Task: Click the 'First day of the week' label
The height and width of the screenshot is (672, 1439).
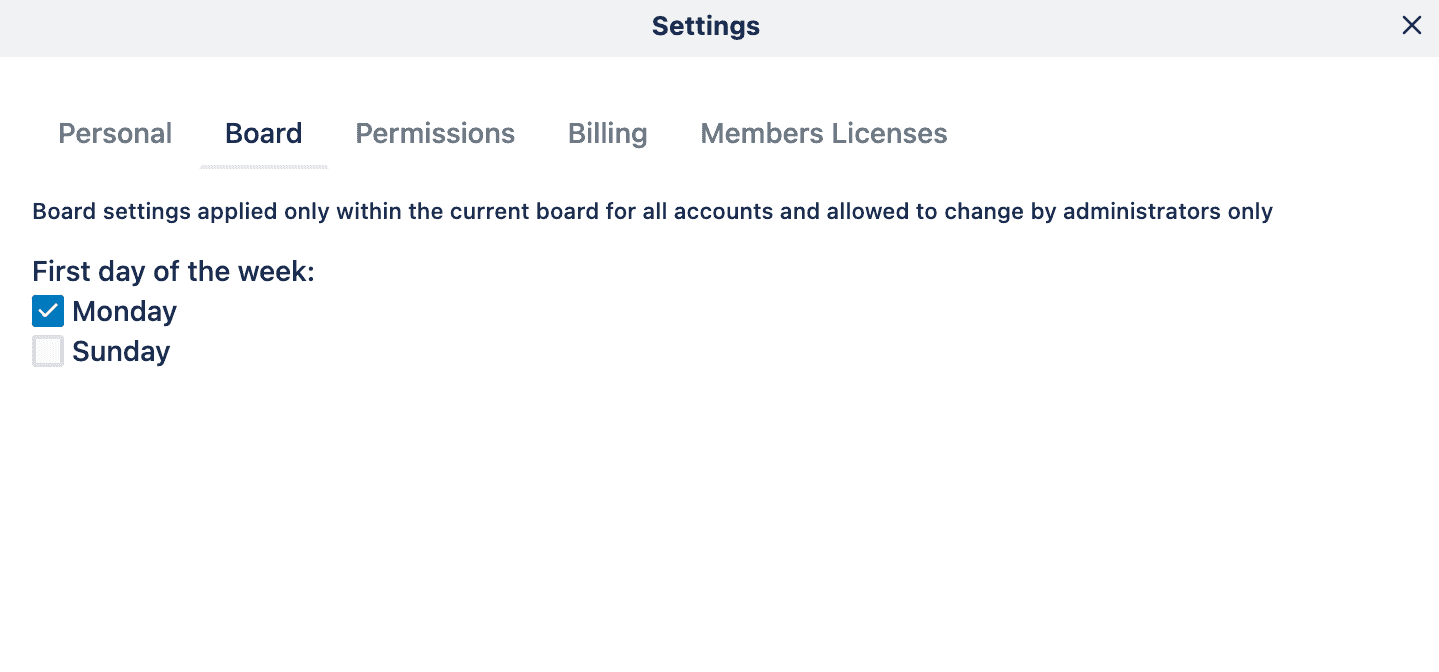Action: tap(173, 272)
